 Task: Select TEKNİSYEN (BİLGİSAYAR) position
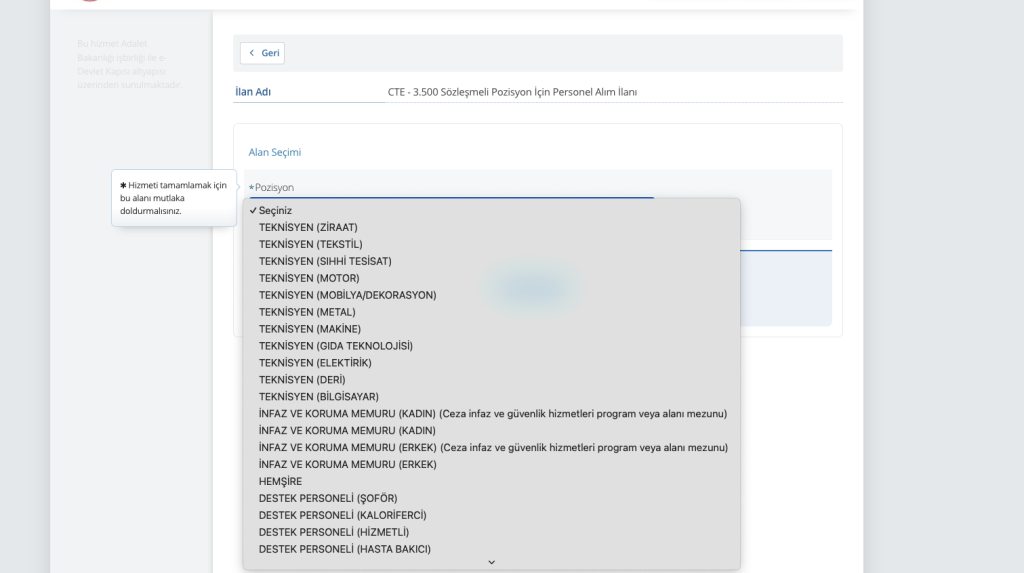(319, 397)
